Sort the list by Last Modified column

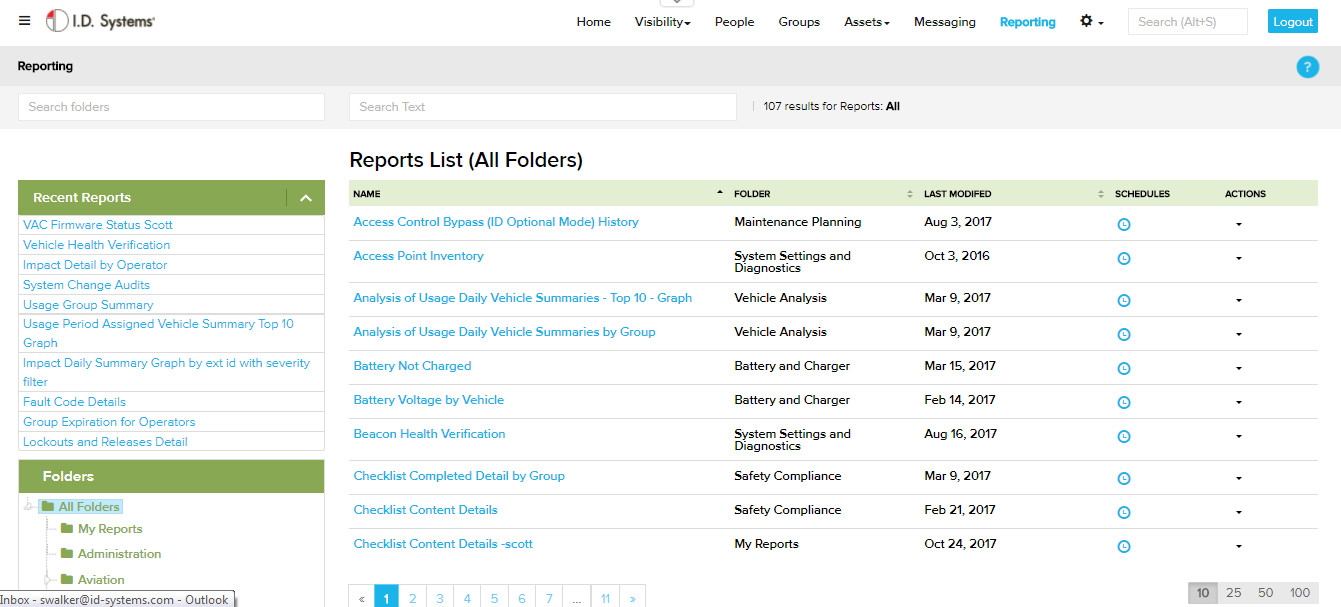pyautogui.click(x=957, y=194)
